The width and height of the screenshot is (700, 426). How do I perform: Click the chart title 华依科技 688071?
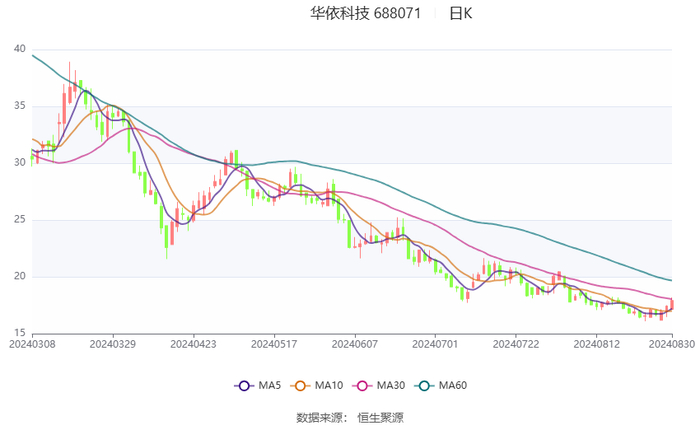point(366,13)
